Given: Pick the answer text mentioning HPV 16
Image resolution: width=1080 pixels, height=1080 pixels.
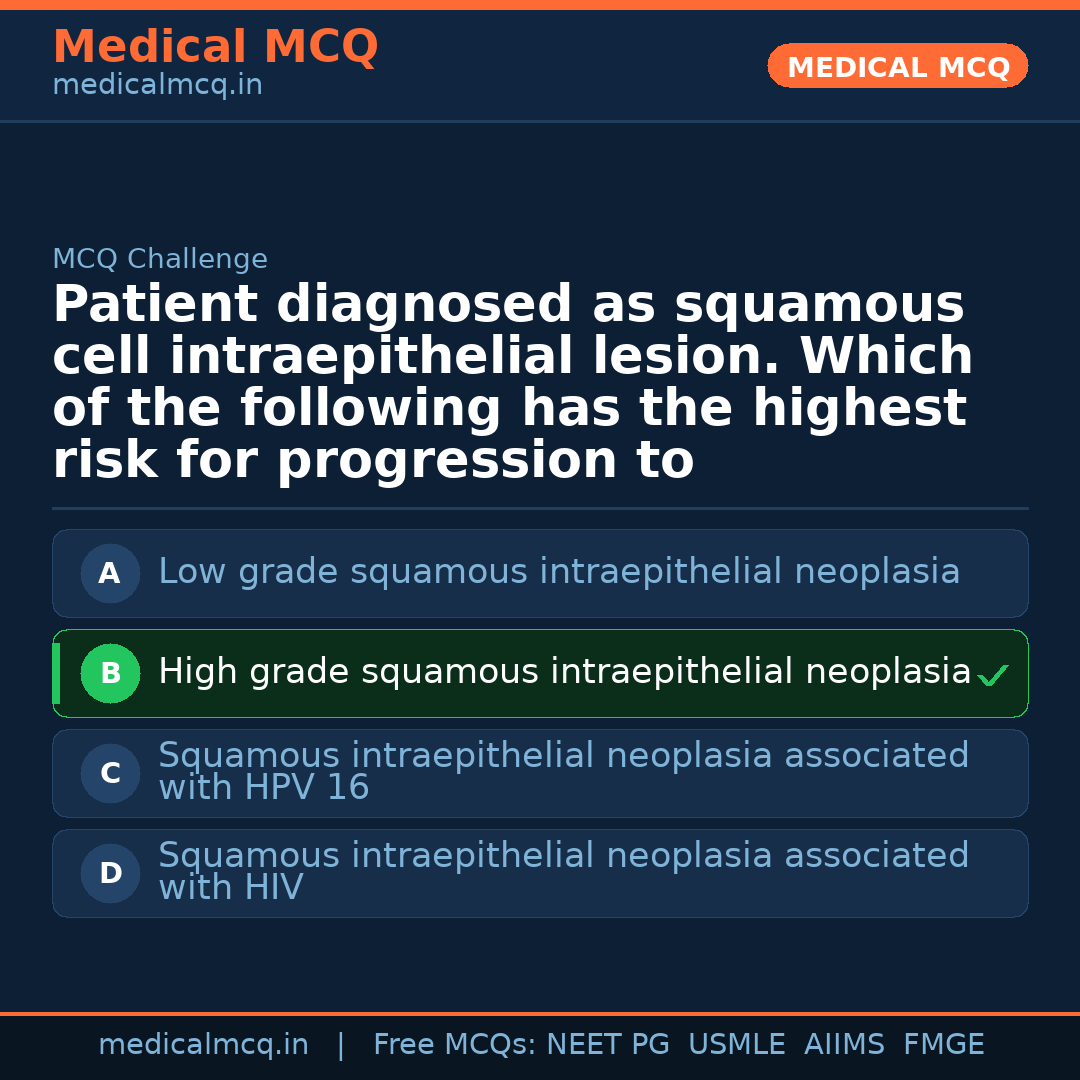Looking at the screenshot, I should point(563,771).
